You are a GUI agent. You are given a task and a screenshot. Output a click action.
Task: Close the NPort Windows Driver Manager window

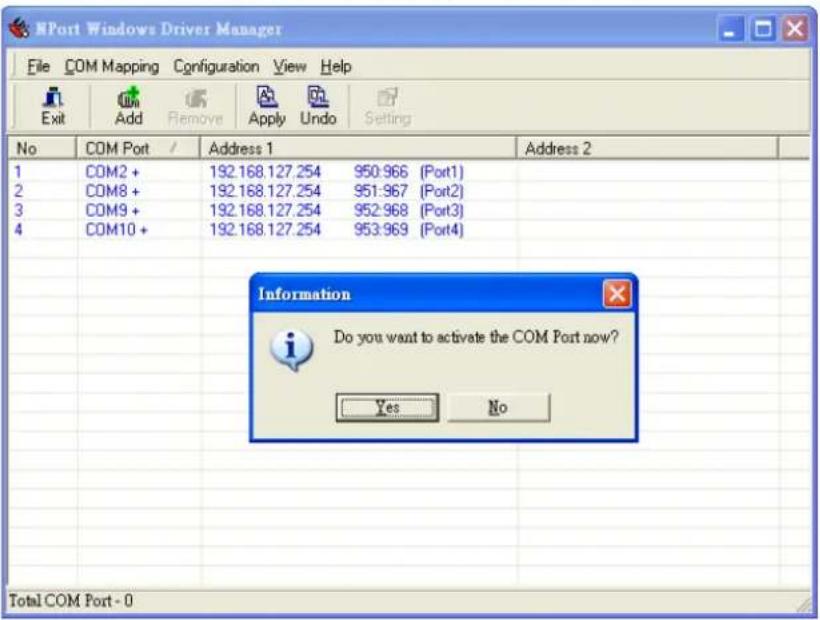click(795, 28)
